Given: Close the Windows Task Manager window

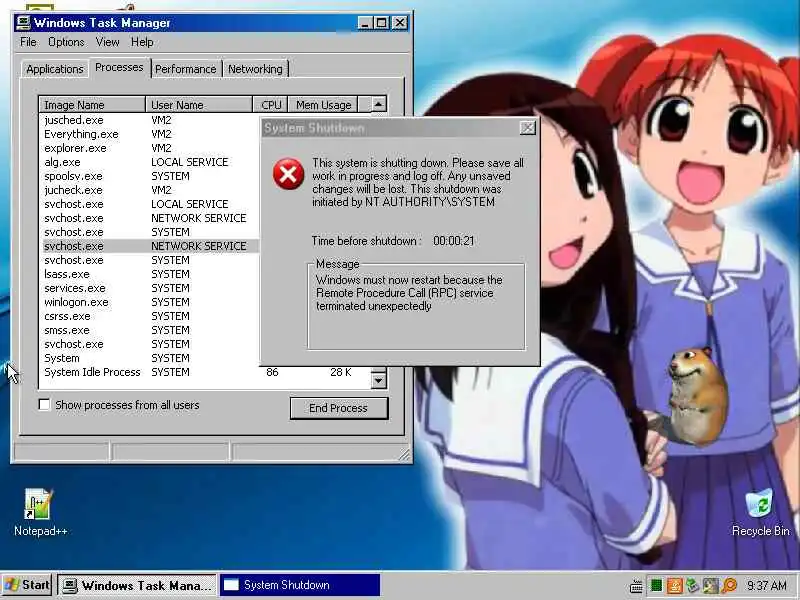Looking at the screenshot, I should [400, 23].
